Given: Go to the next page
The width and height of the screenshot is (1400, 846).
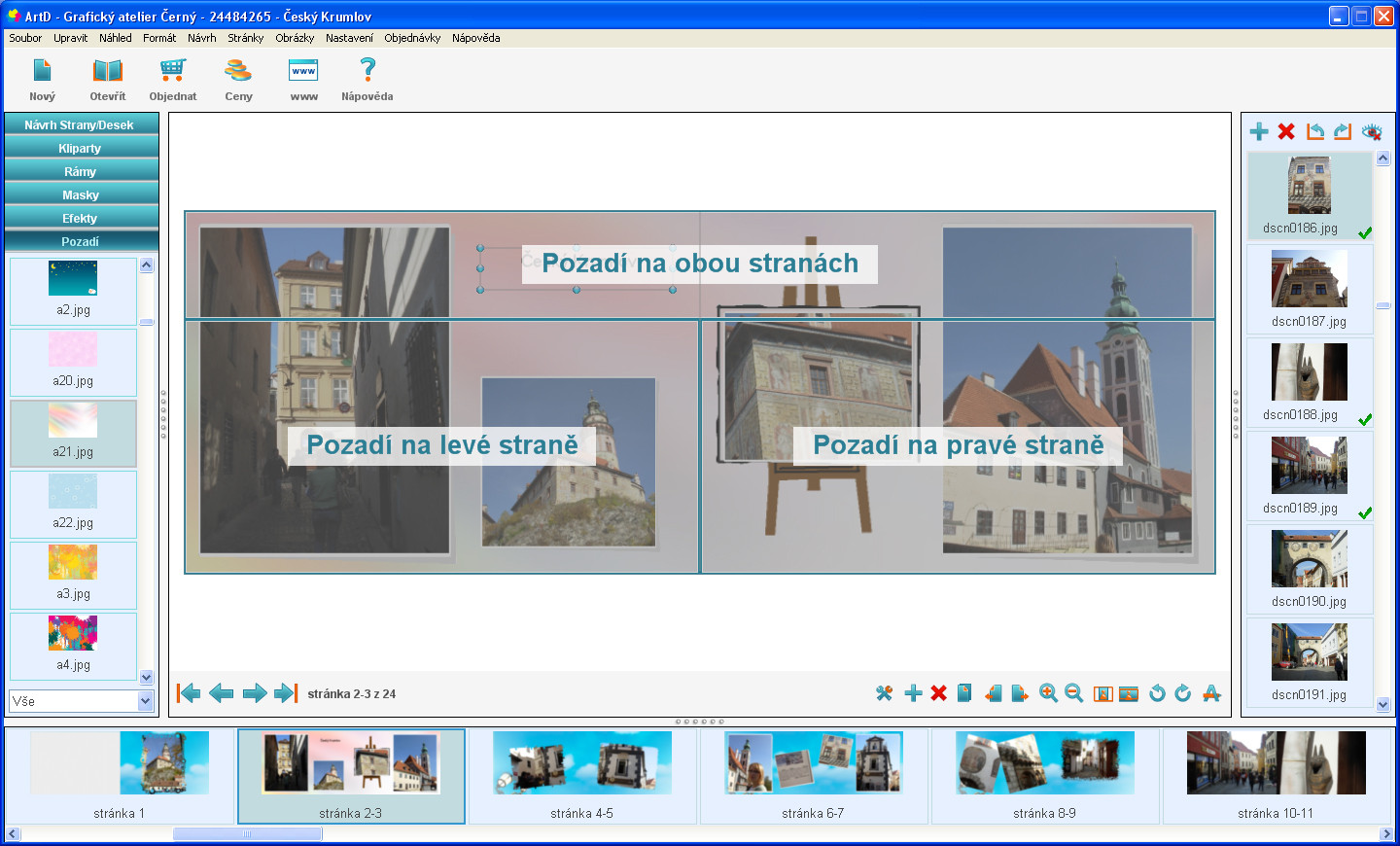Looking at the screenshot, I should click(255, 693).
